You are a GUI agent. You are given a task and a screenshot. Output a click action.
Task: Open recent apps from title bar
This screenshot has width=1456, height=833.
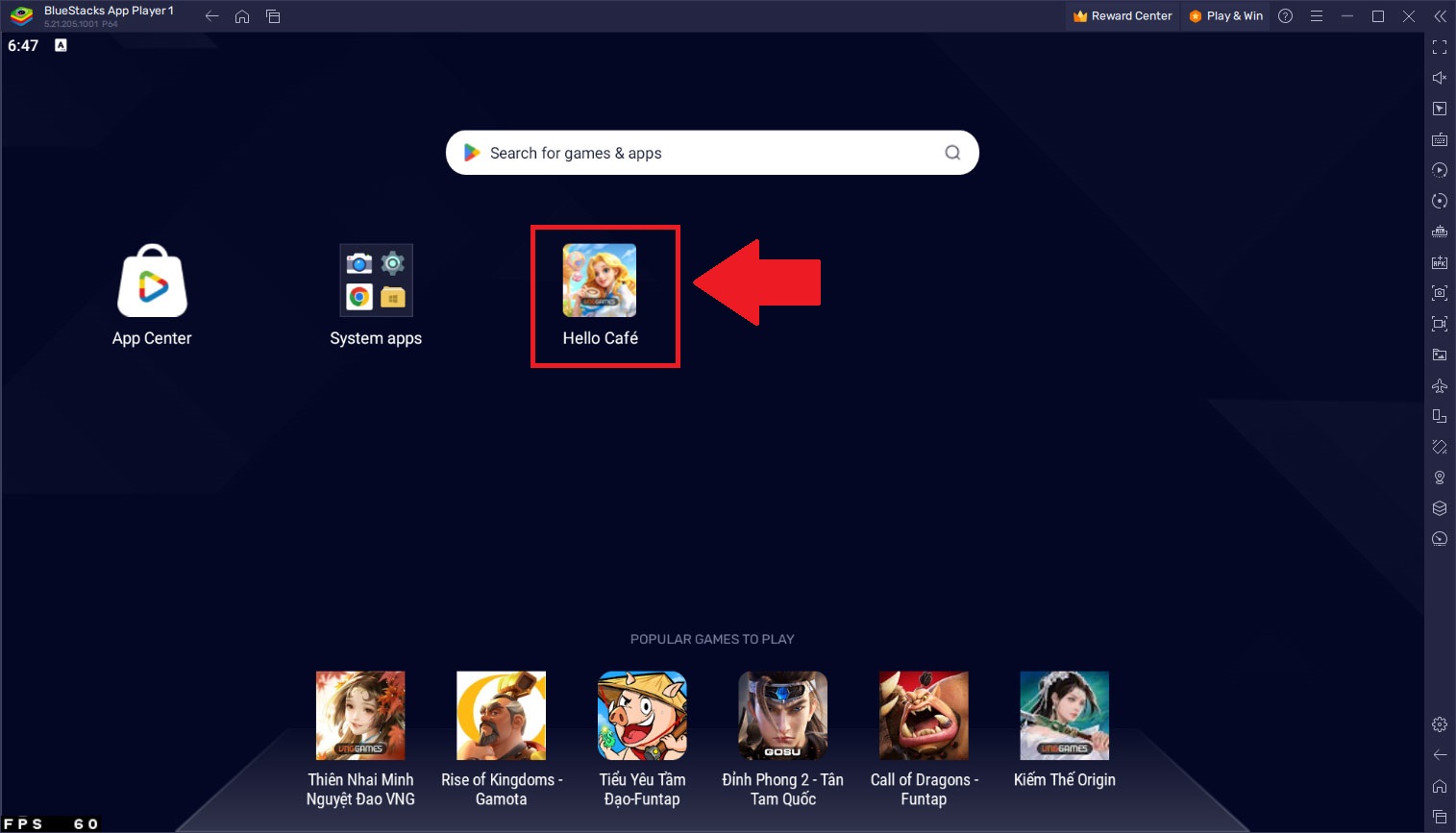pos(273,16)
